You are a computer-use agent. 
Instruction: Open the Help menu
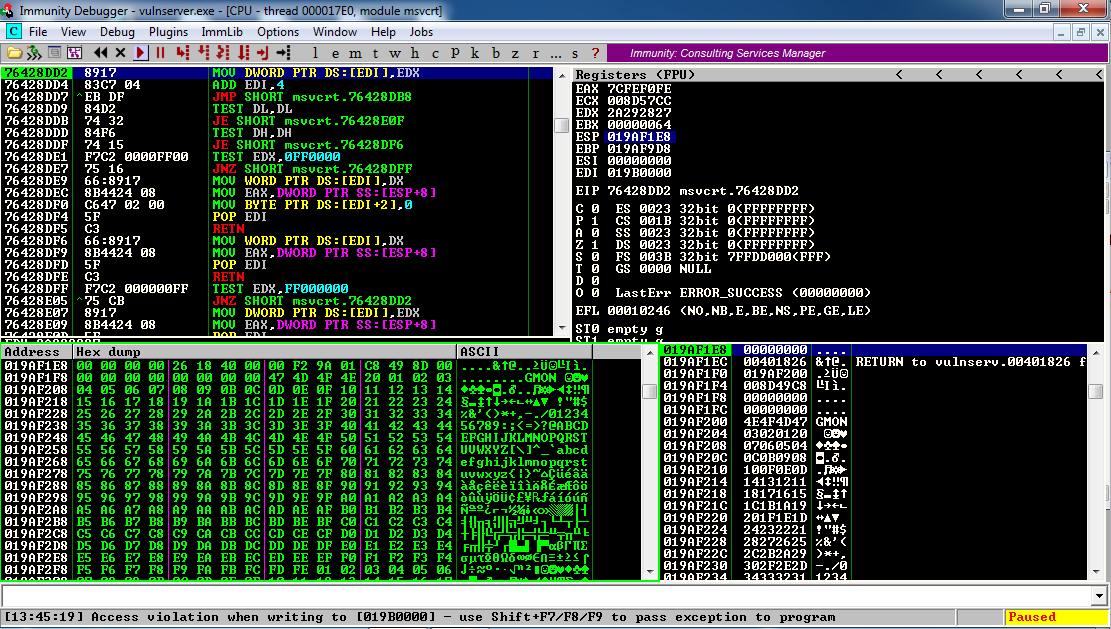383,32
